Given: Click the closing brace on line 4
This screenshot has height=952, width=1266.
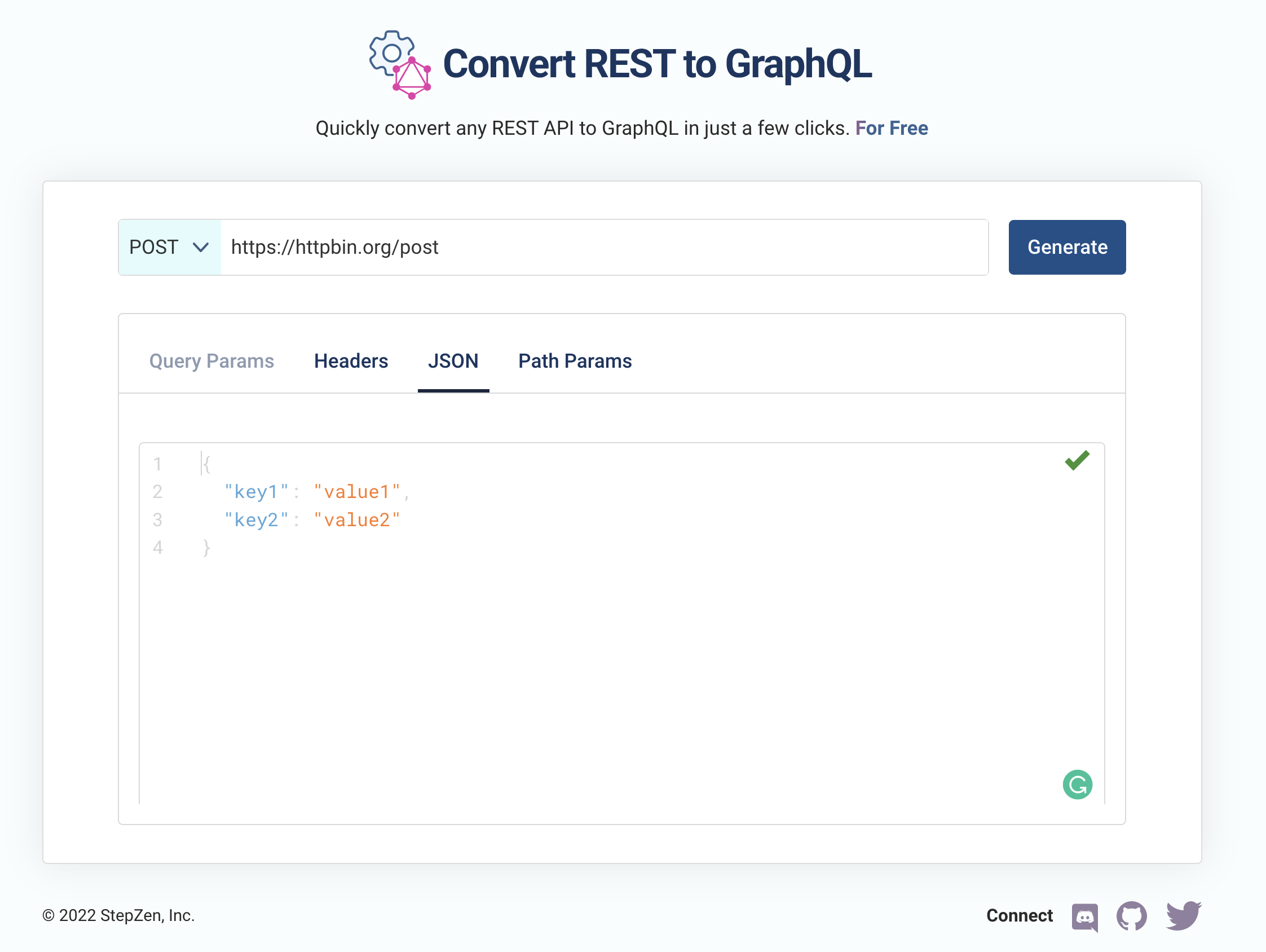Looking at the screenshot, I should coord(206,548).
